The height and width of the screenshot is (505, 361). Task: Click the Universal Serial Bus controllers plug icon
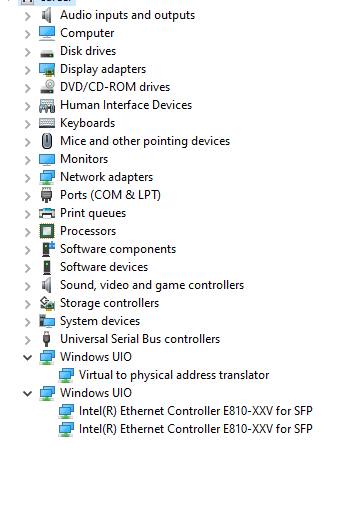(x=47, y=339)
